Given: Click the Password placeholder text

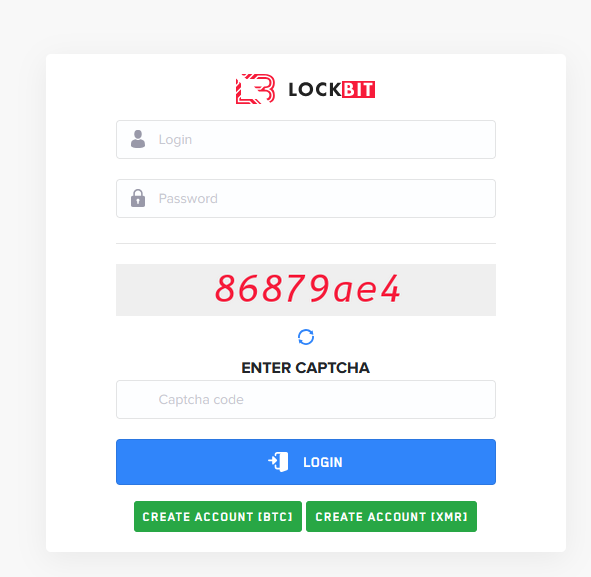Looking at the screenshot, I should click(x=188, y=199).
